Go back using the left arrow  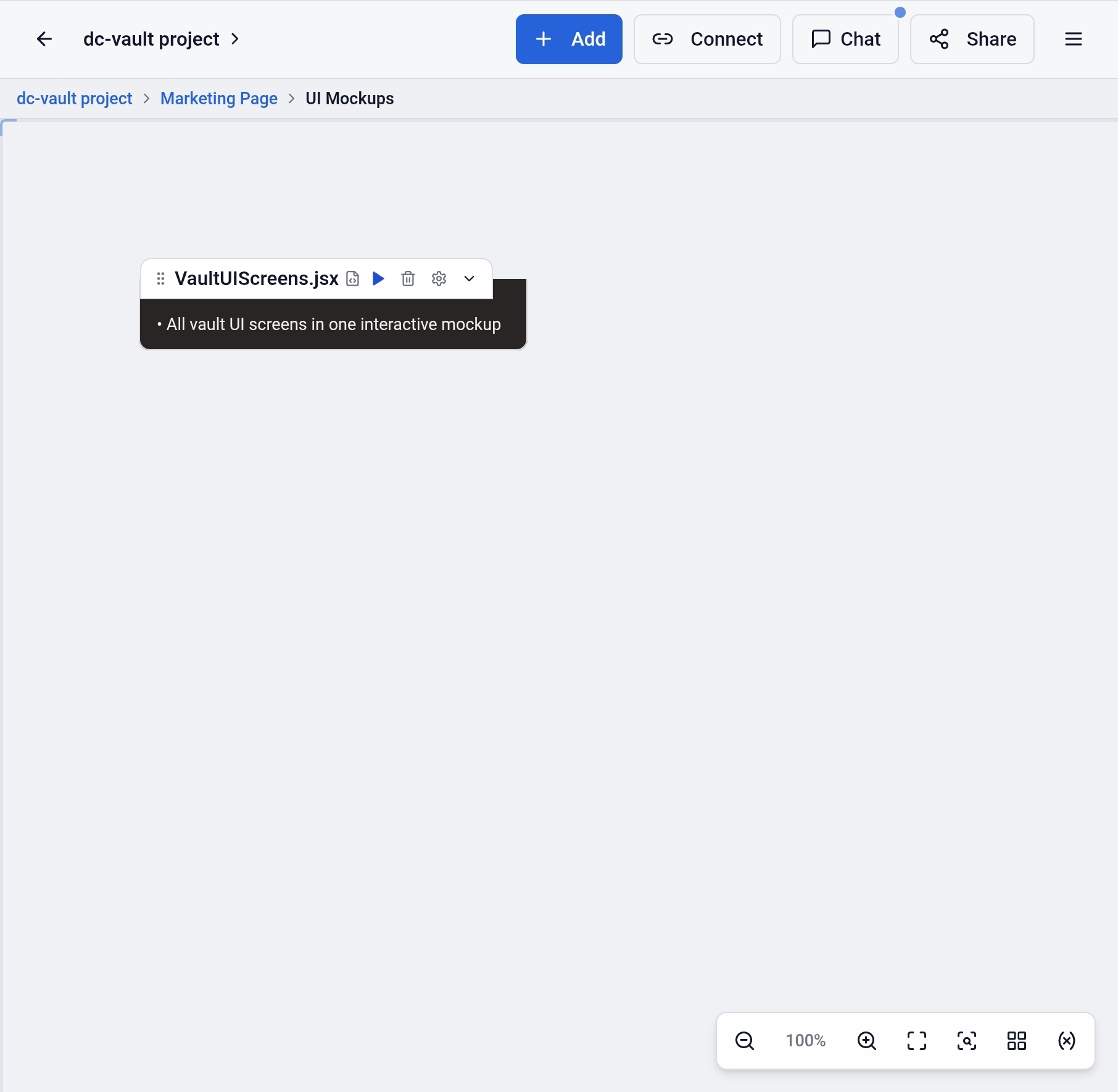[44, 39]
